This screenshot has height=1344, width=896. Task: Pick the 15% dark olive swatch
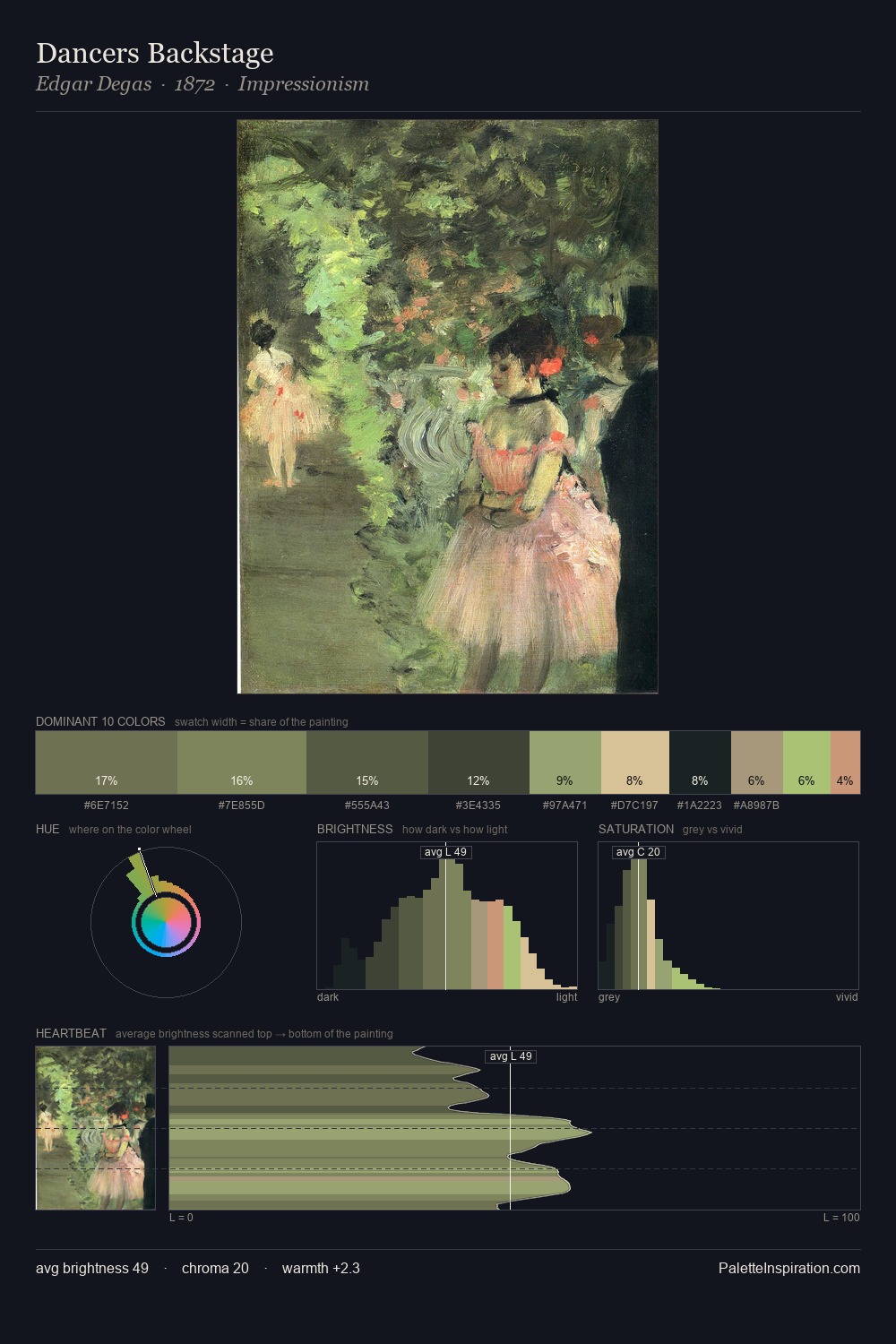coord(367,762)
